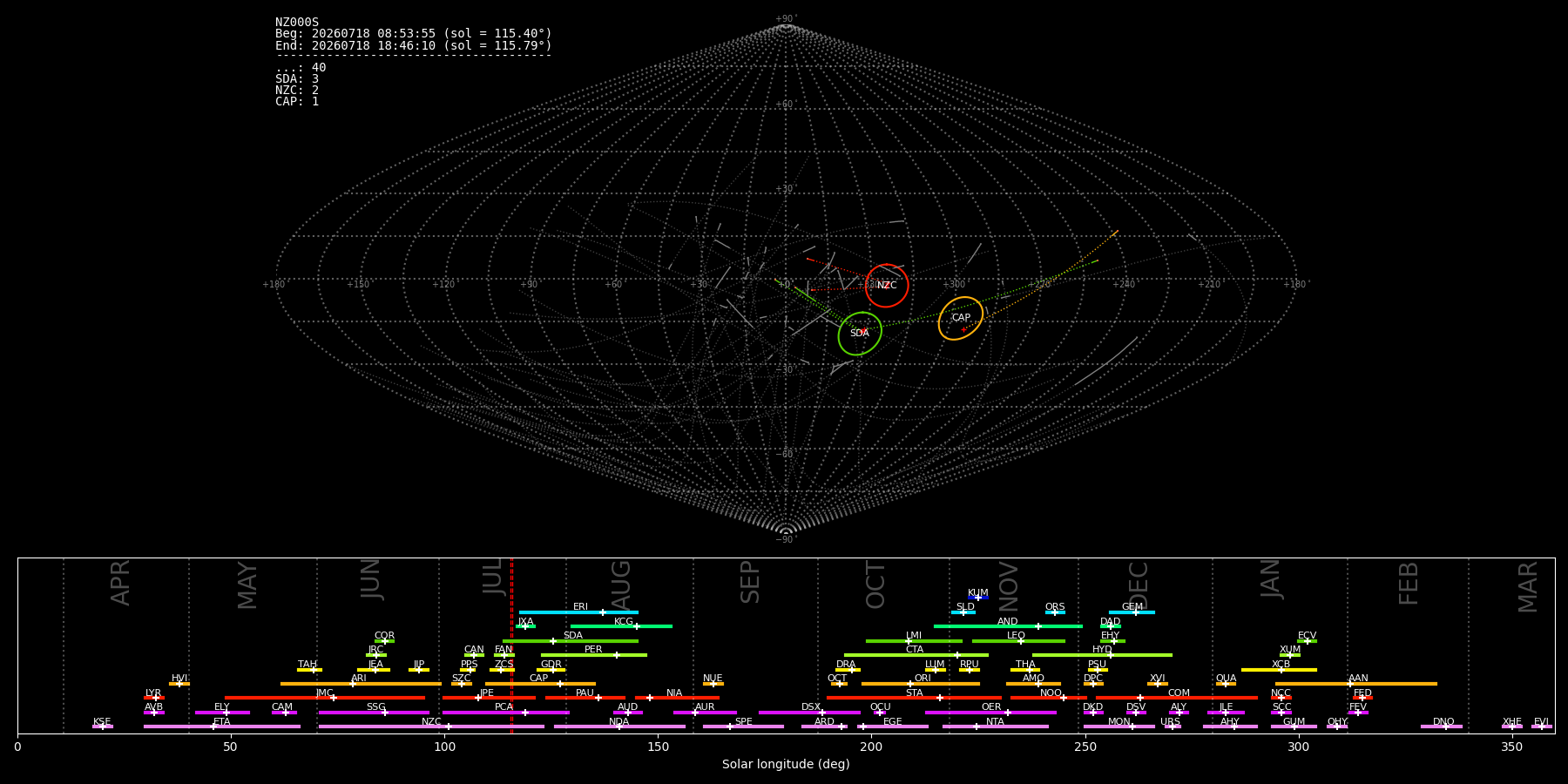Click the Solar longitude axis label
This screenshot has width=1568, height=784.
786,765
